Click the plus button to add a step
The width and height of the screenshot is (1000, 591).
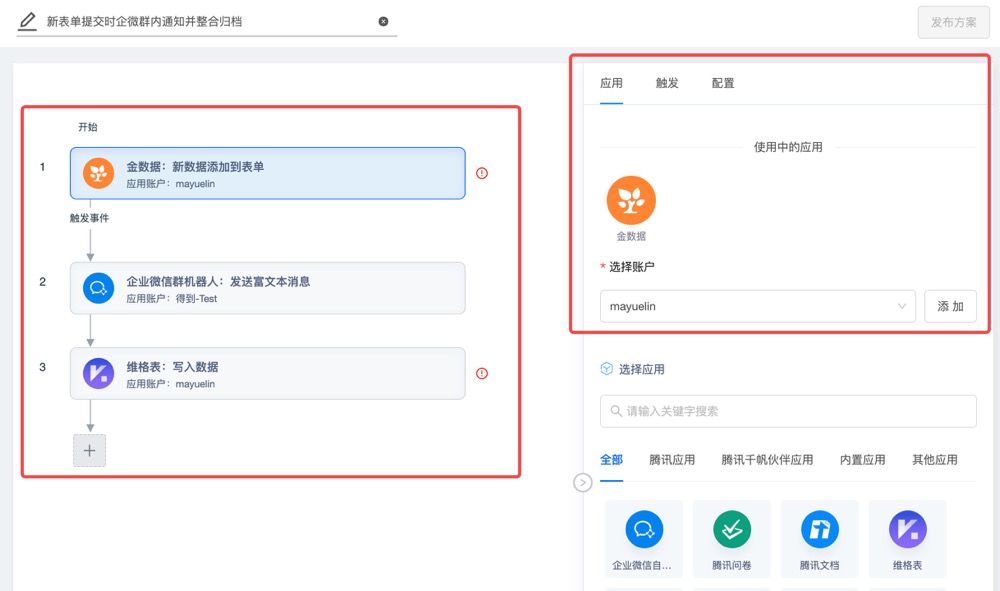pos(89,450)
